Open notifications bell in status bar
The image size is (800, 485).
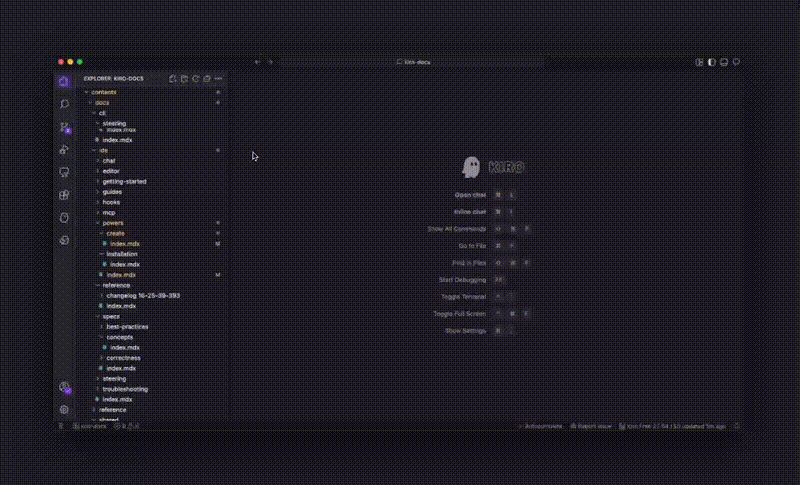(737, 426)
